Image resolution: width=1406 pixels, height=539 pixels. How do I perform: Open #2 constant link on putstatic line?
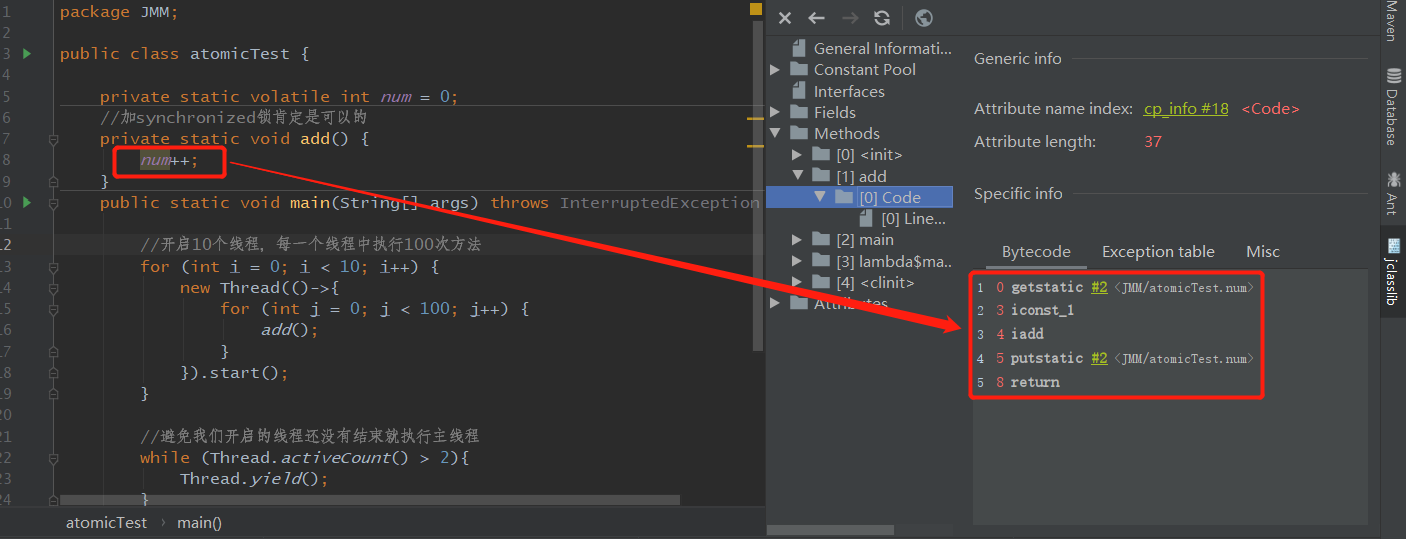pyautogui.click(x=1099, y=358)
